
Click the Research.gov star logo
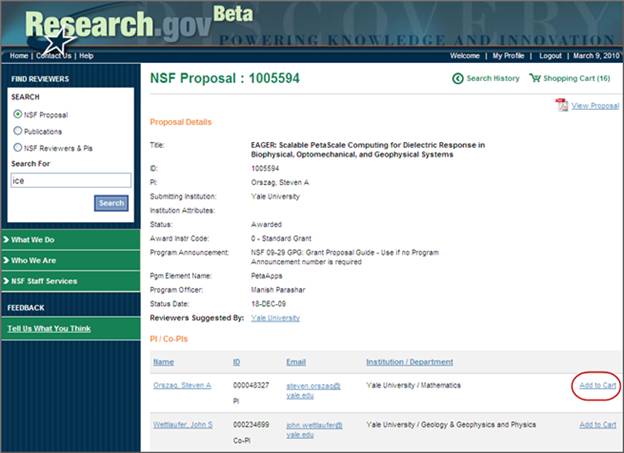point(58,41)
